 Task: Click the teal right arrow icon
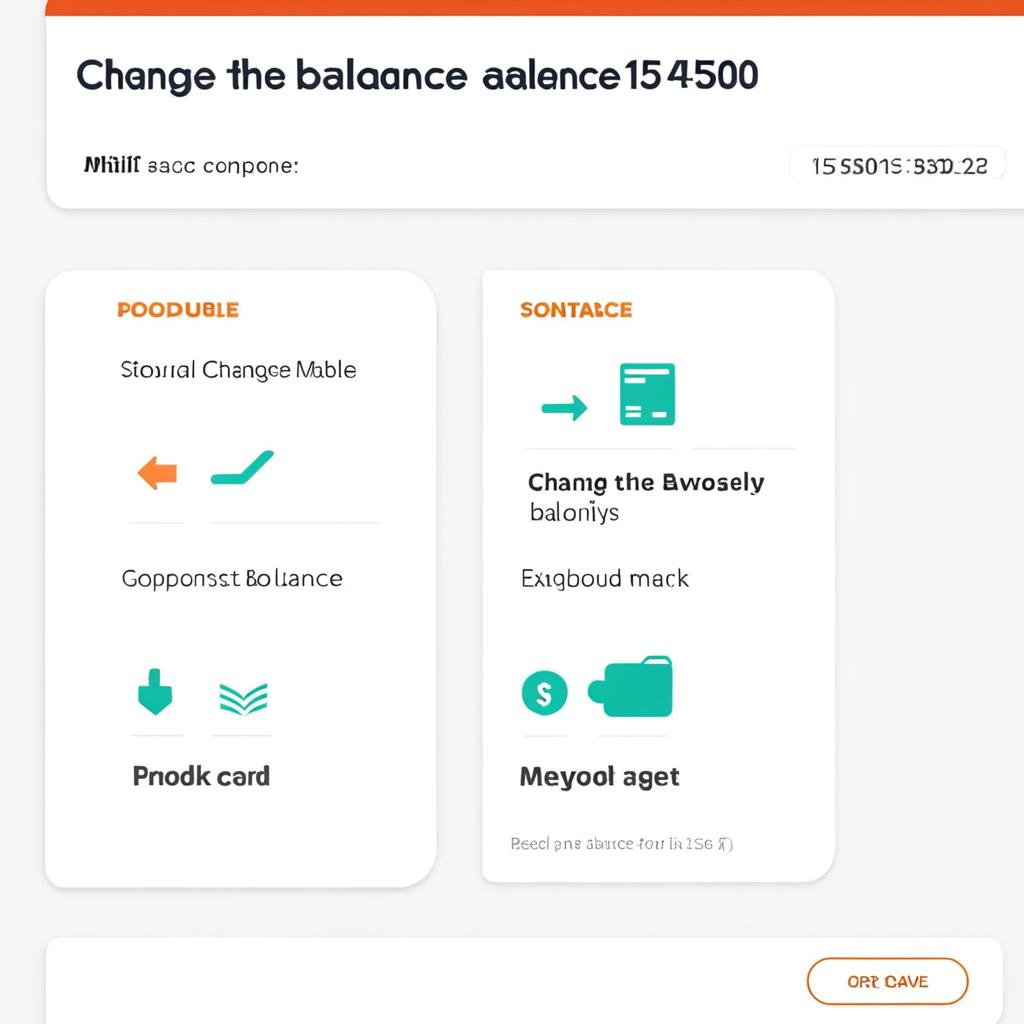point(564,407)
